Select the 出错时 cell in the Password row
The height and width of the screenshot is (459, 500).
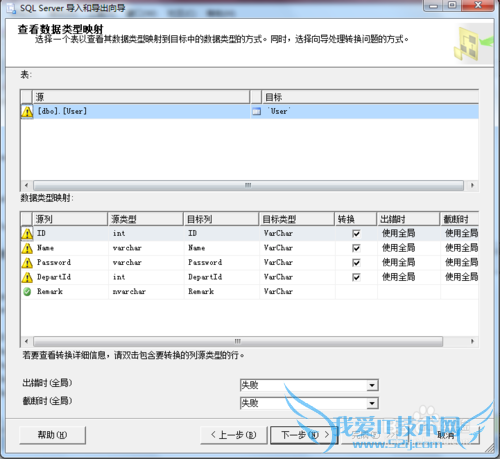[409, 263]
